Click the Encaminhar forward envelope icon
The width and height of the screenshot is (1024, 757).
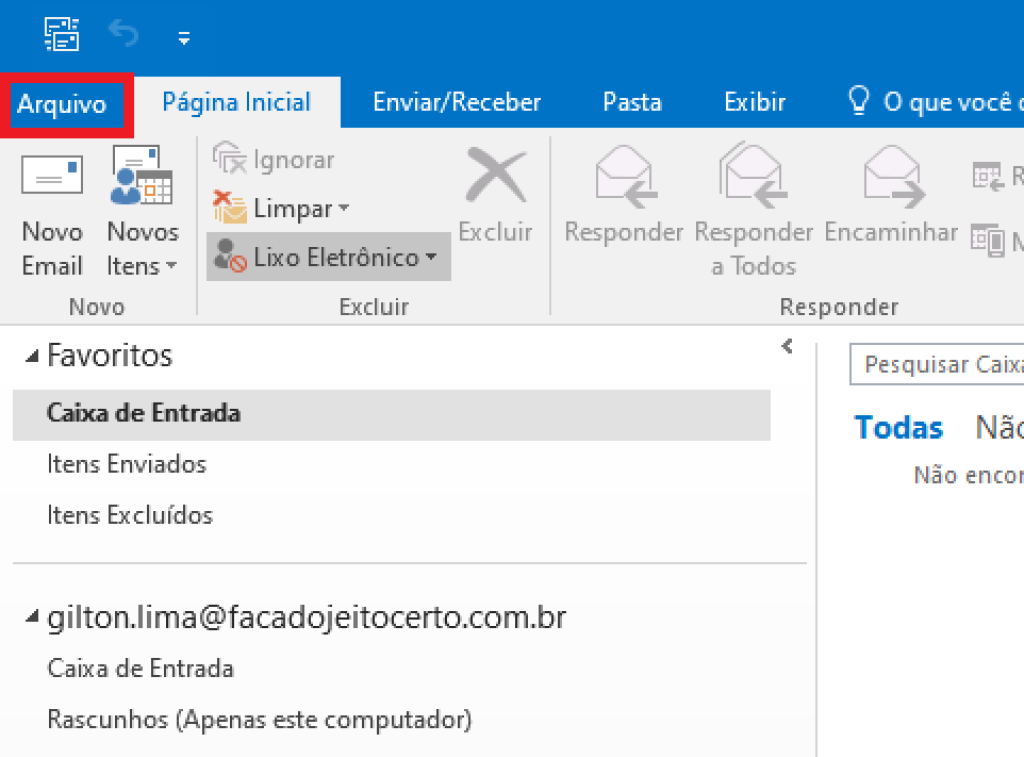coord(893,176)
